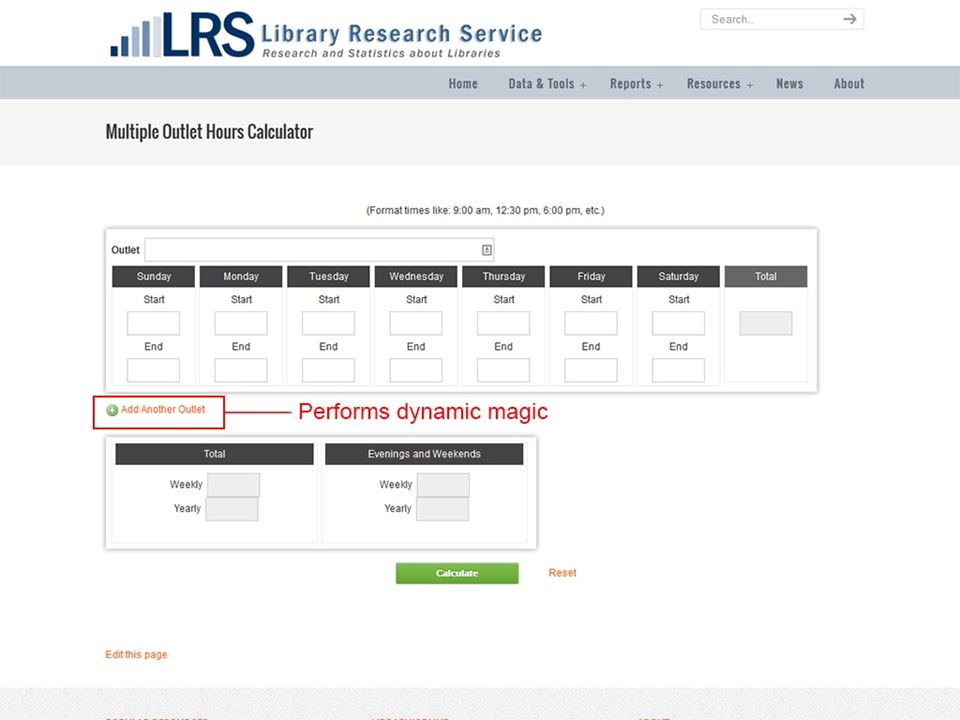Click the search arrow icon
The width and height of the screenshot is (960, 720).
[x=849, y=19]
